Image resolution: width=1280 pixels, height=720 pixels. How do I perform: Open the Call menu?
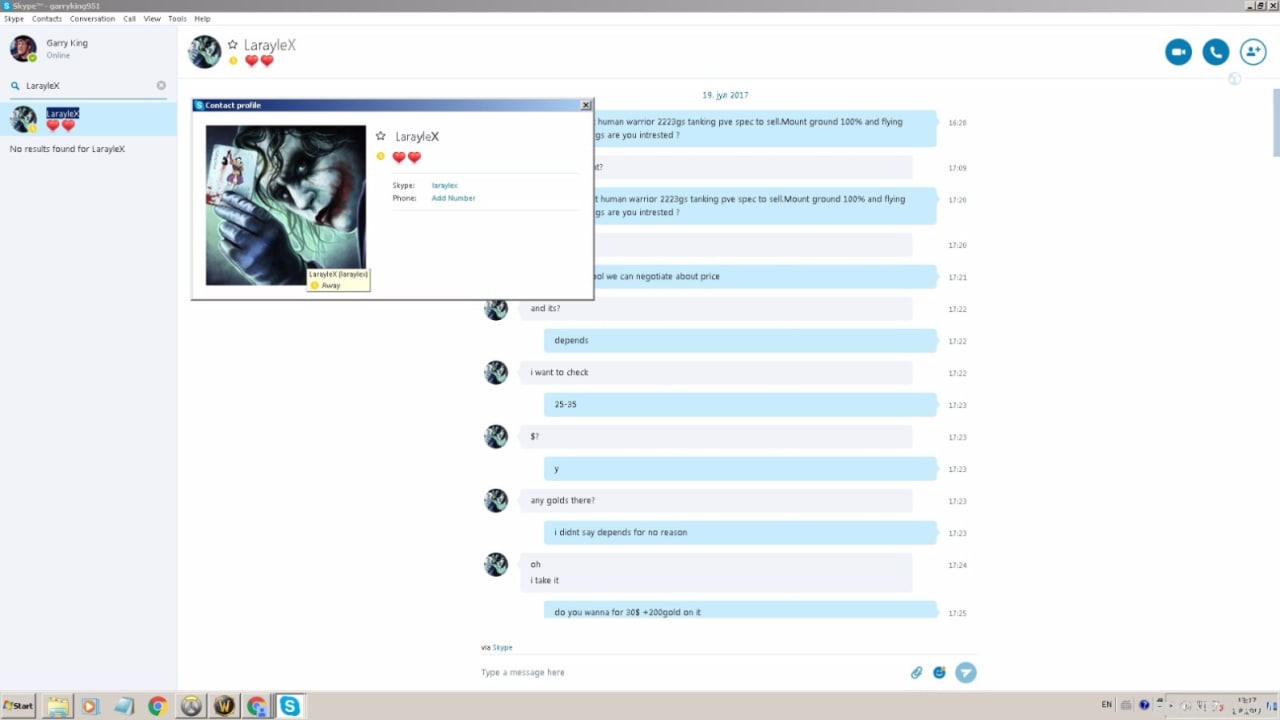click(130, 19)
